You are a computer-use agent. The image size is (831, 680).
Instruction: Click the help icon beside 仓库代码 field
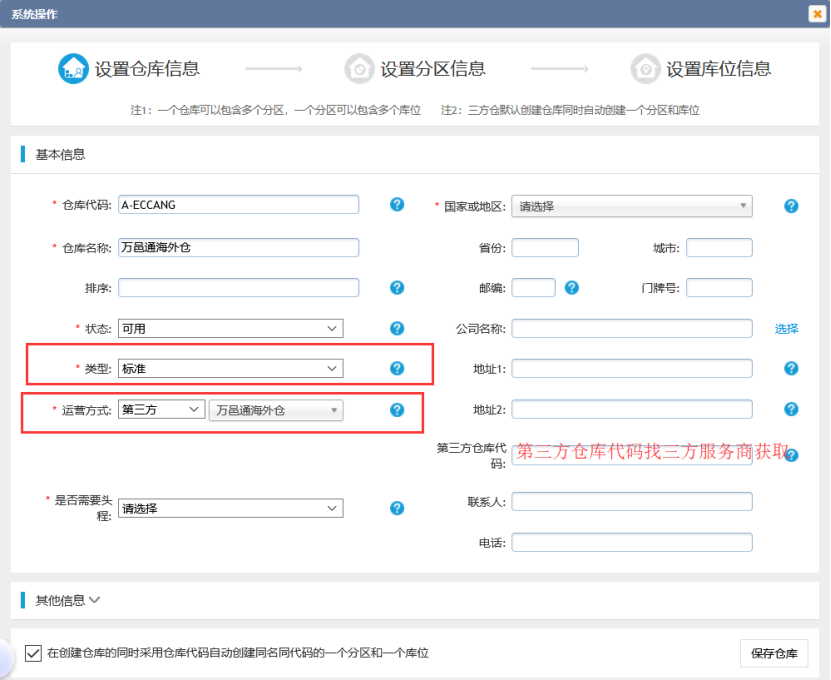pos(396,204)
